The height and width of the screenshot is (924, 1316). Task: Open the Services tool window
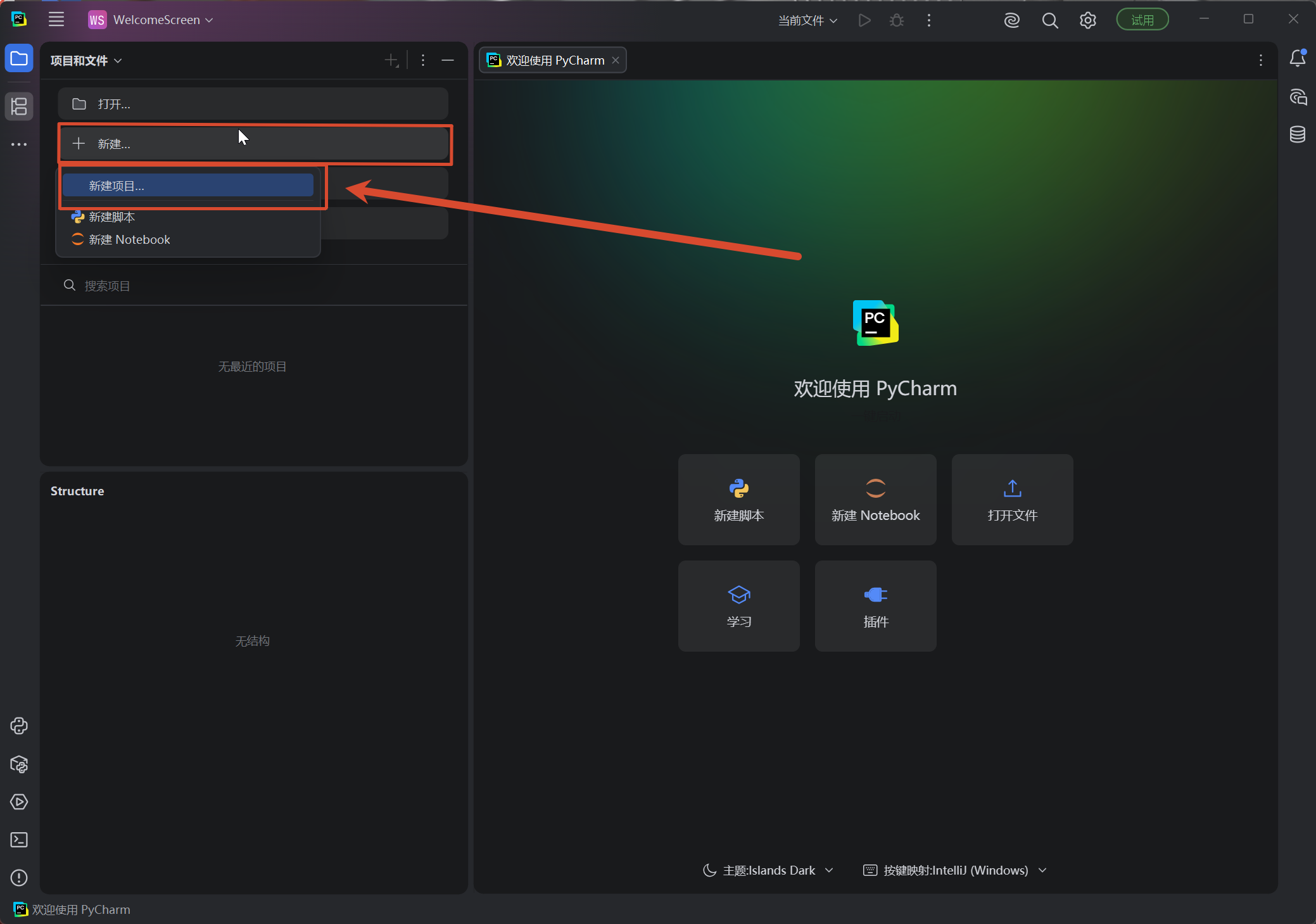[19, 802]
